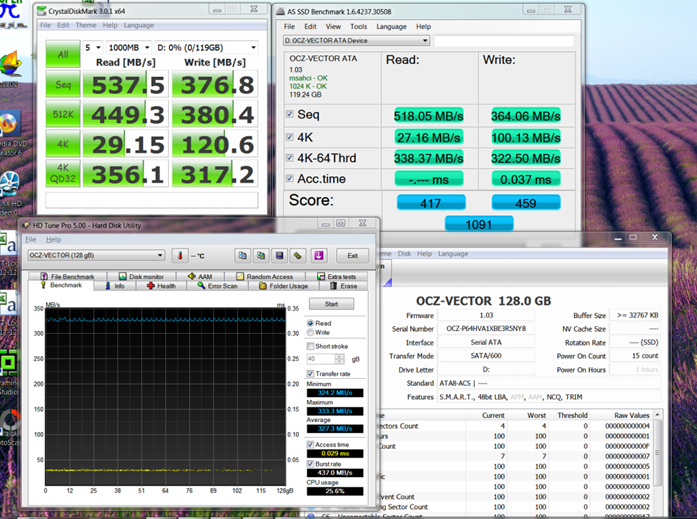Open the 1000MB test size dropdown
Viewport: 697px width, 519px height.
[129, 48]
